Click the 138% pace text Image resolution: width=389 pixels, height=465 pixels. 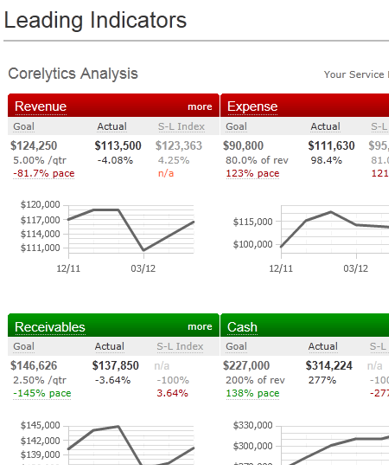[x=253, y=393]
